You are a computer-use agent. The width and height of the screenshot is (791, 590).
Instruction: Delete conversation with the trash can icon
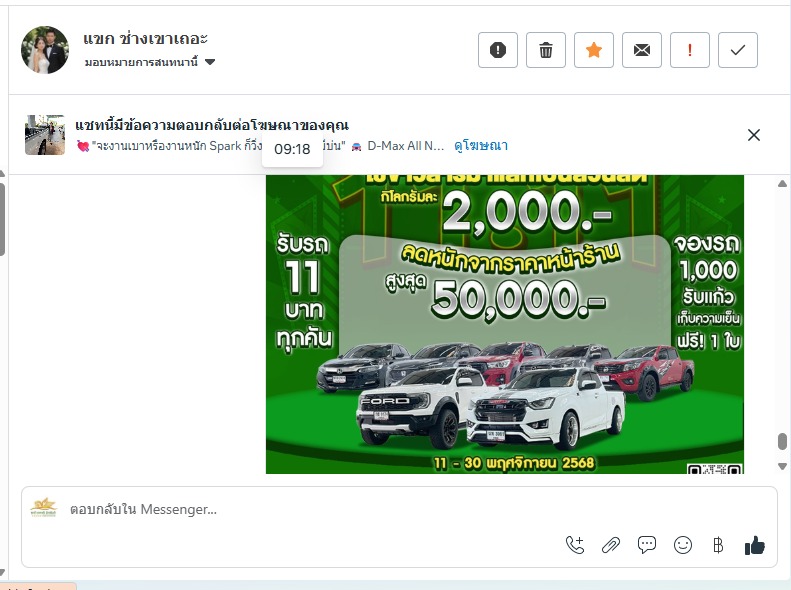(x=545, y=50)
